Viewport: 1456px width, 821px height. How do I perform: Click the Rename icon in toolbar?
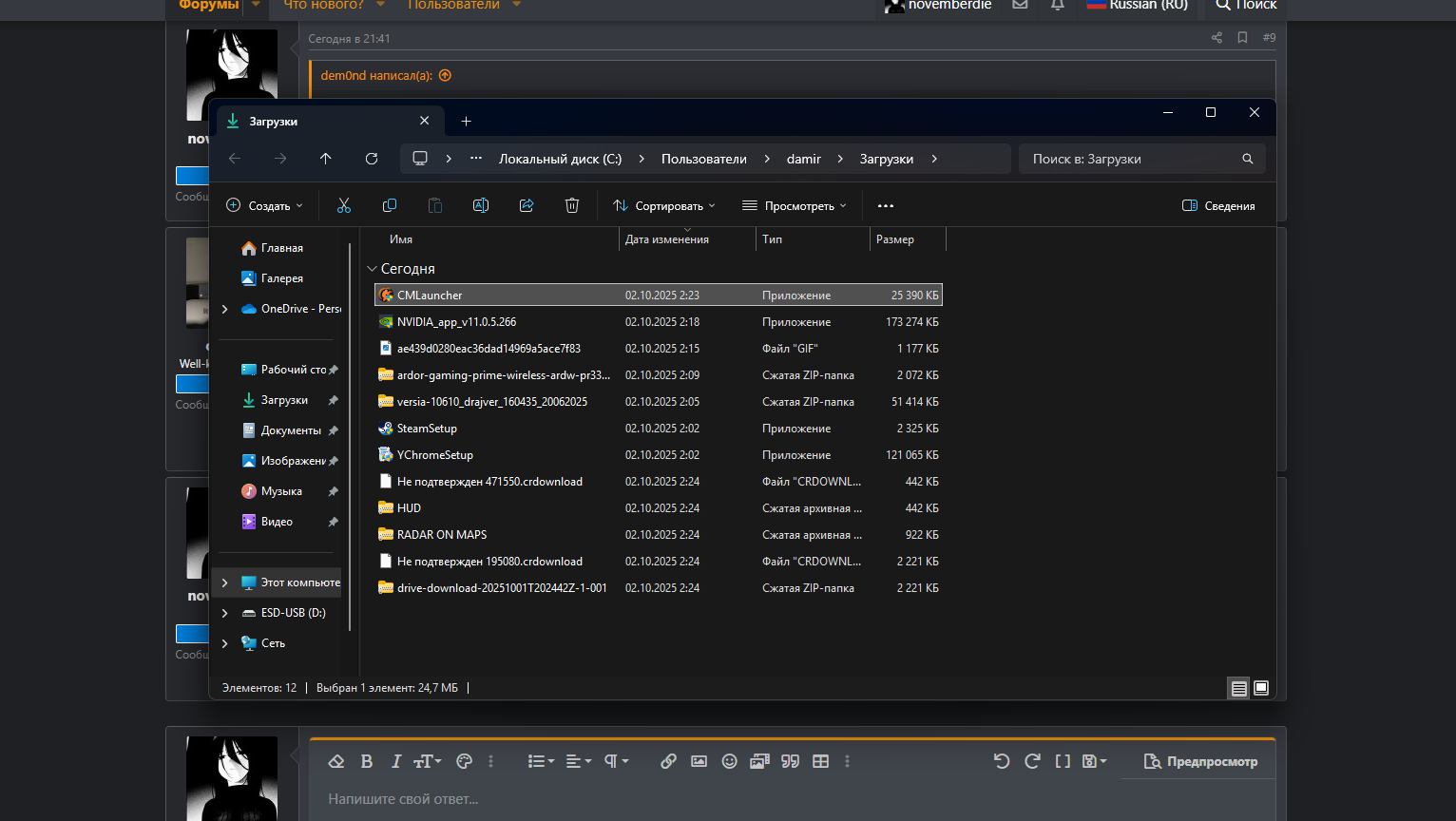pyautogui.click(x=481, y=205)
